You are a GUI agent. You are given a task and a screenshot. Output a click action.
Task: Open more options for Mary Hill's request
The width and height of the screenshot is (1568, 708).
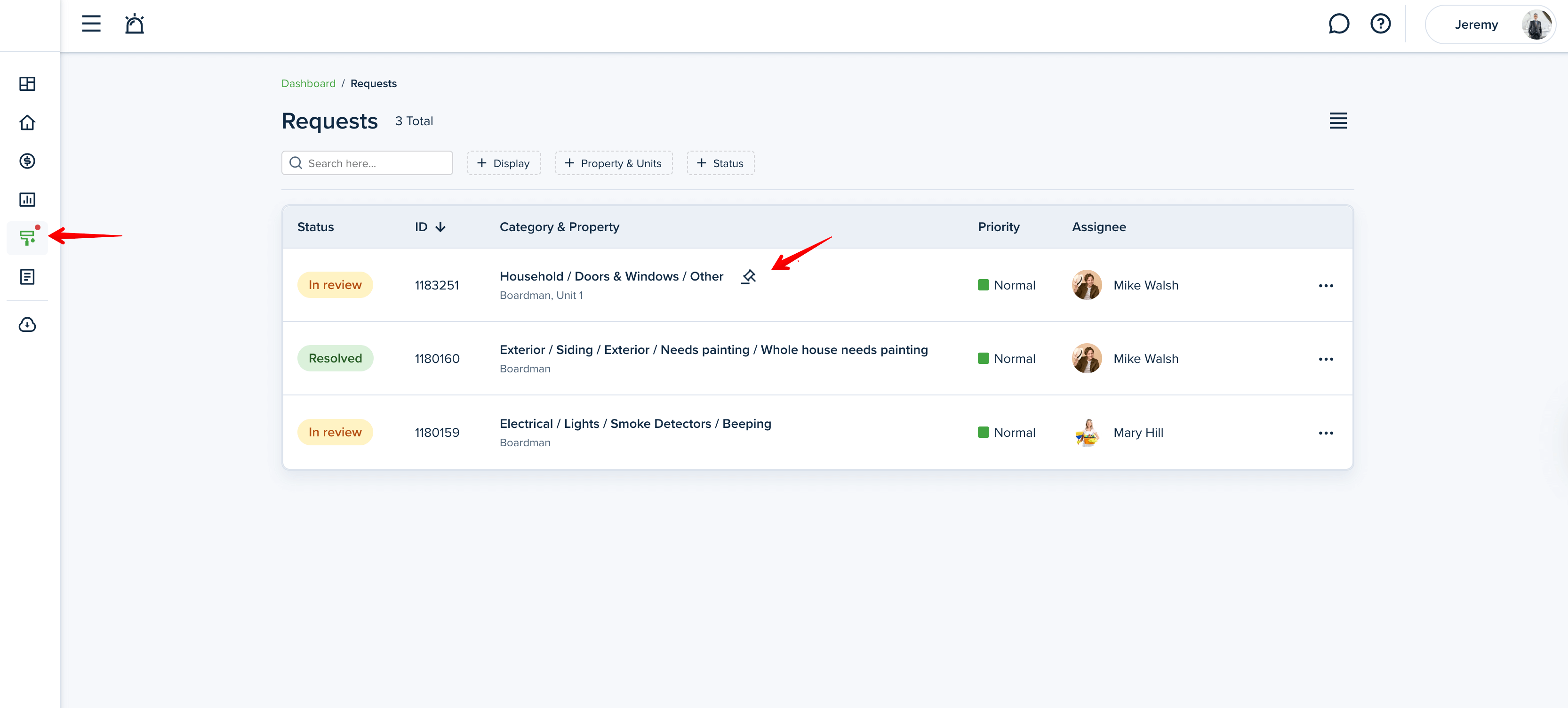[x=1325, y=433]
